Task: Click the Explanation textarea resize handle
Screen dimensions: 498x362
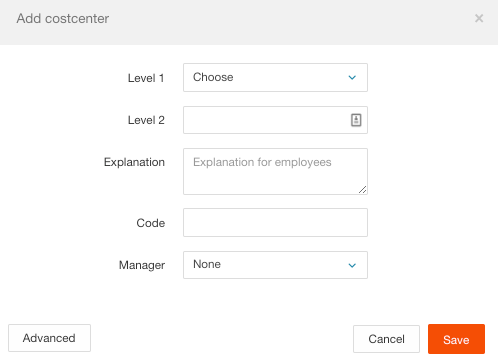Action: (x=363, y=190)
